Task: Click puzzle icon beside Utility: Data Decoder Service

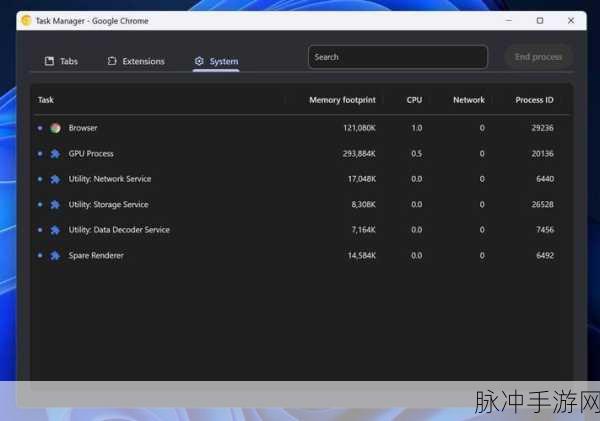Action: (55, 230)
